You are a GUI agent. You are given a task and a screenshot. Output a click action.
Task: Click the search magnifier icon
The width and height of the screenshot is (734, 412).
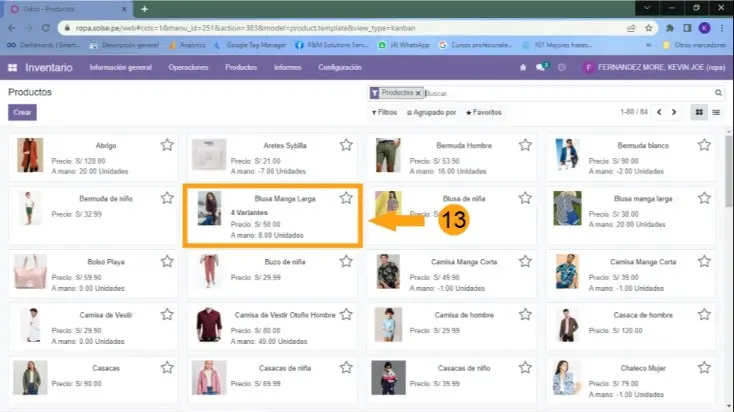pyautogui.click(x=716, y=93)
